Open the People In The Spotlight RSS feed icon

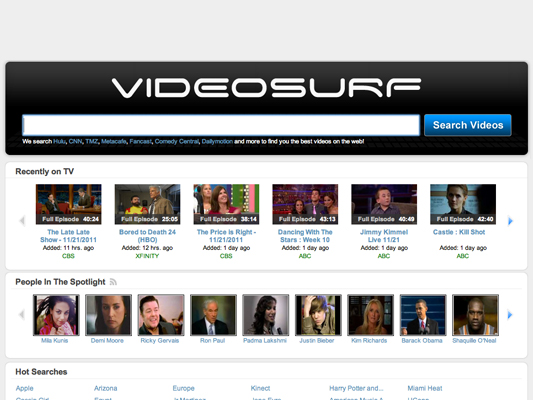113,282
